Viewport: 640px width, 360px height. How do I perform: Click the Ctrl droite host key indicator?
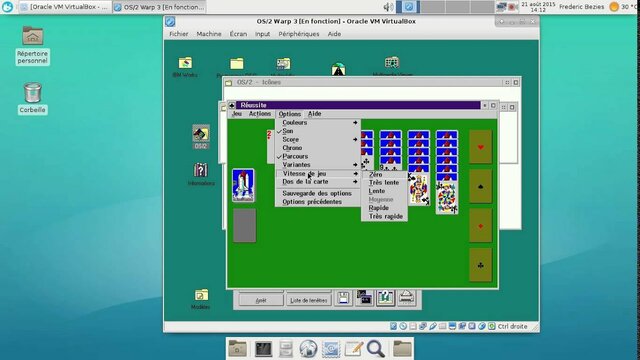[x=512, y=326]
